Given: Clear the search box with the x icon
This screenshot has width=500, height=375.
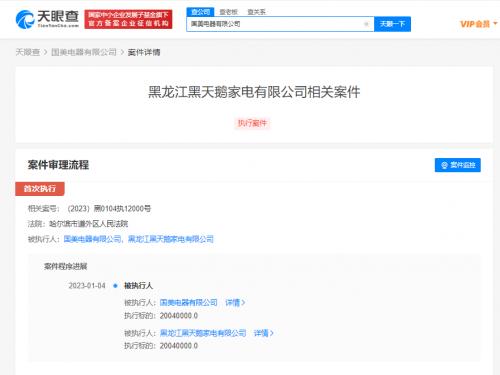Looking at the screenshot, I should tap(366, 24).
